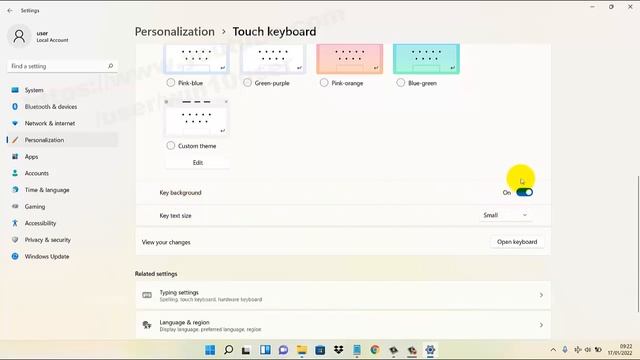
Task: Click the System monitor icon in sidebar
Action: pyautogui.click(x=15, y=90)
